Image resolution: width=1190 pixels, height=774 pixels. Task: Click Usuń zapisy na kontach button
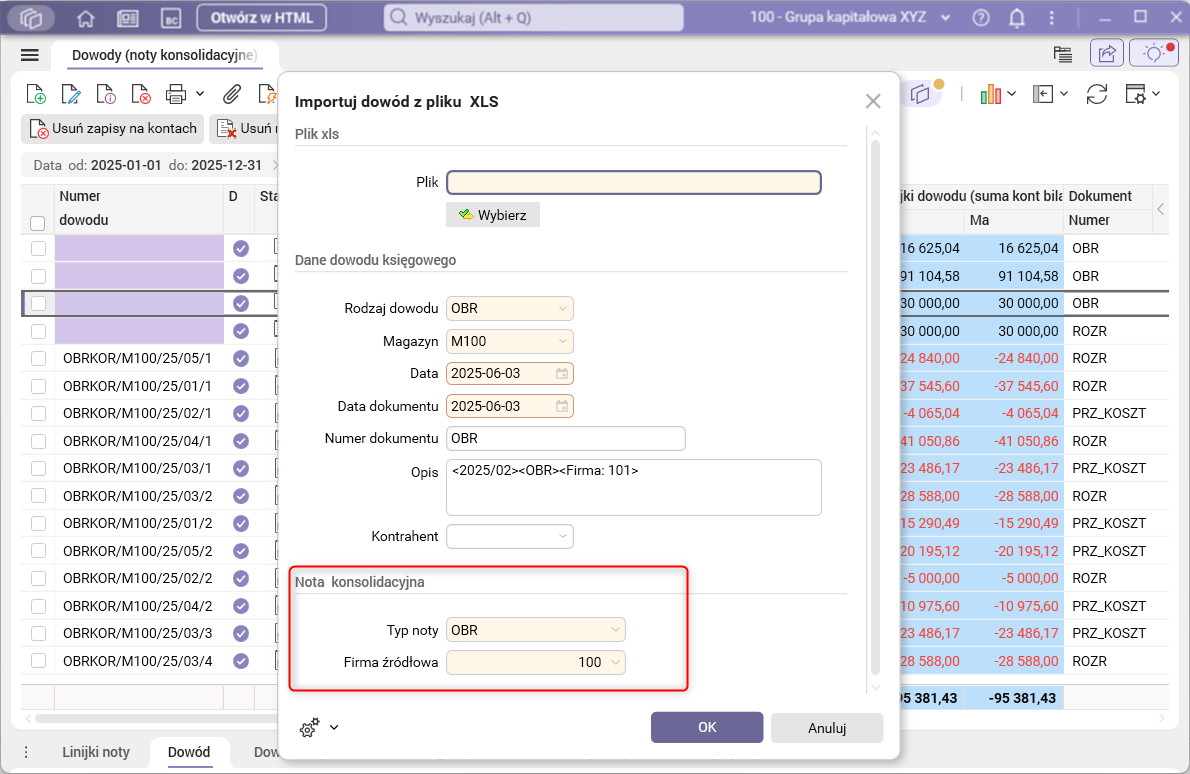coord(113,128)
